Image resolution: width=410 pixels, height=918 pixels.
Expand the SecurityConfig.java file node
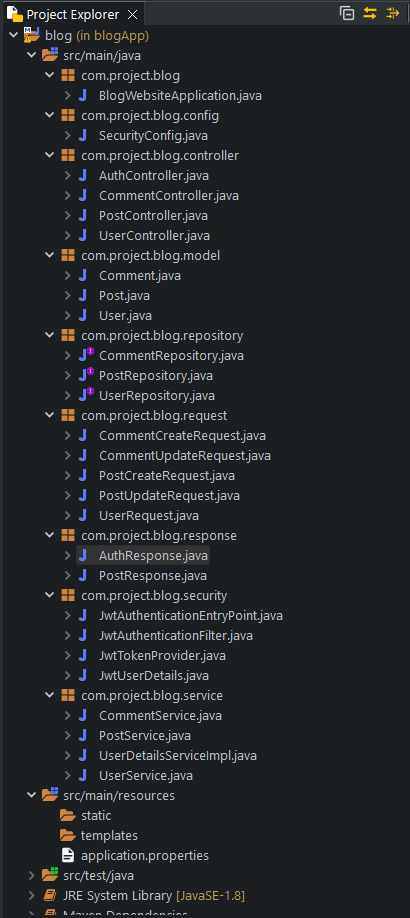(67, 136)
